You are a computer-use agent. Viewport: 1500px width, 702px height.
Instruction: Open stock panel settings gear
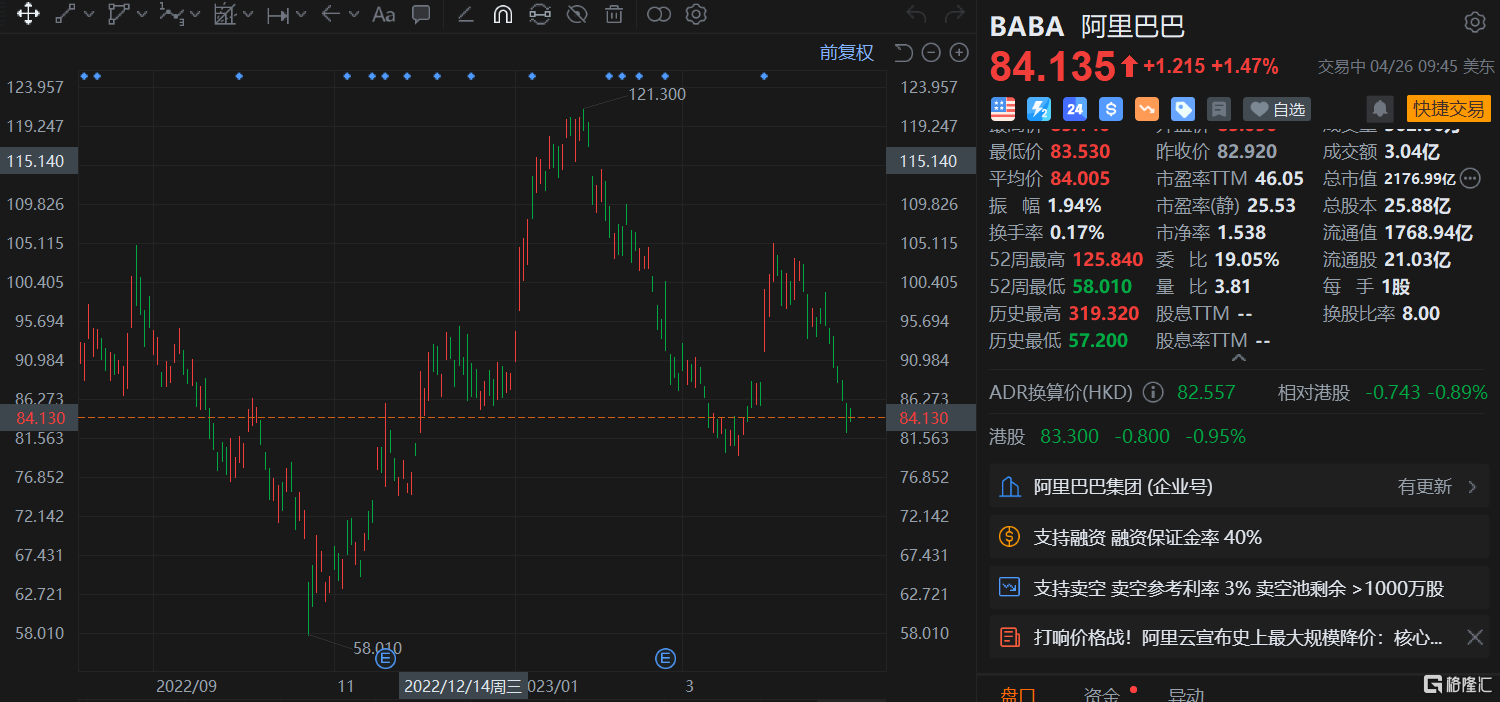pyautogui.click(x=1474, y=23)
